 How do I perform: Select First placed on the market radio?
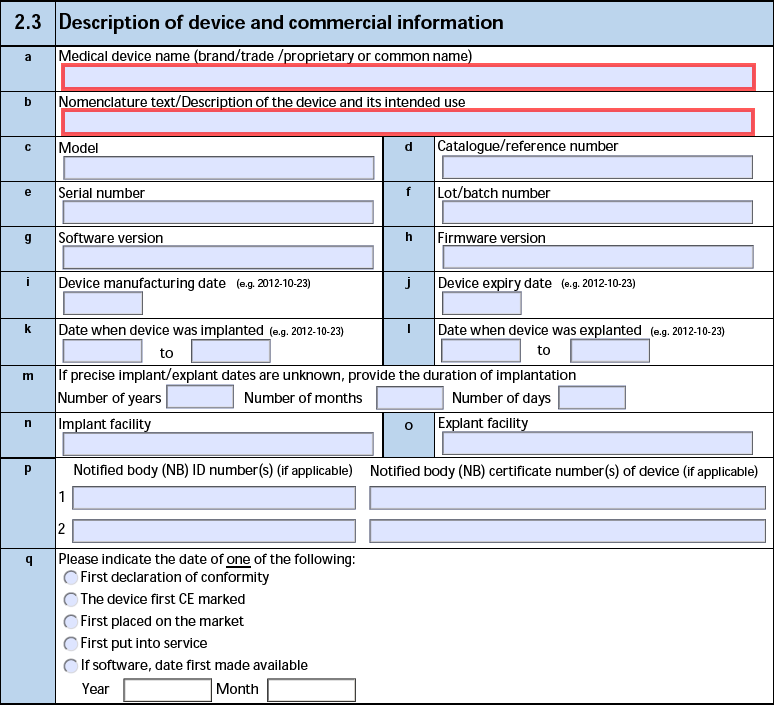(x=71, y=622)
